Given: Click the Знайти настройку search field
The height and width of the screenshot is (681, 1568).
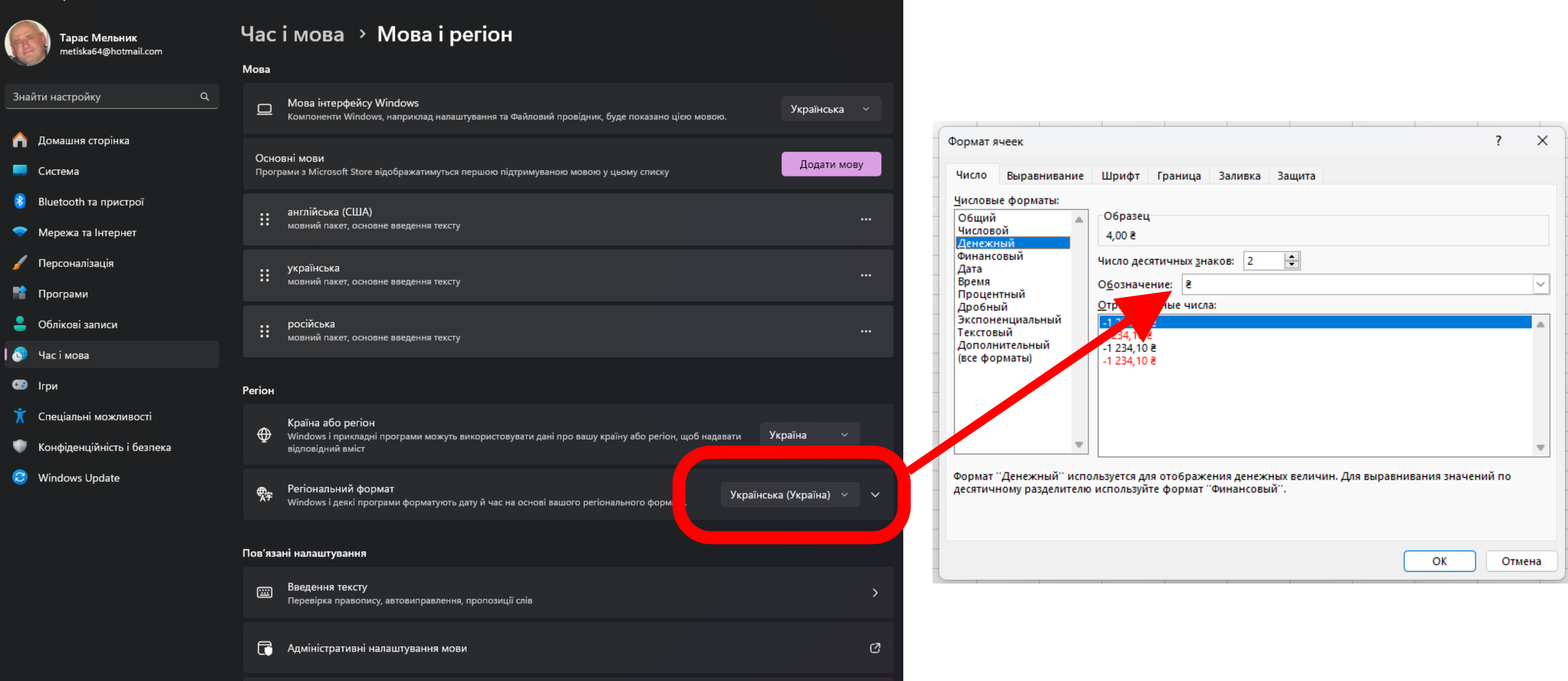Looking at the screenshot, I should [112, 97].
